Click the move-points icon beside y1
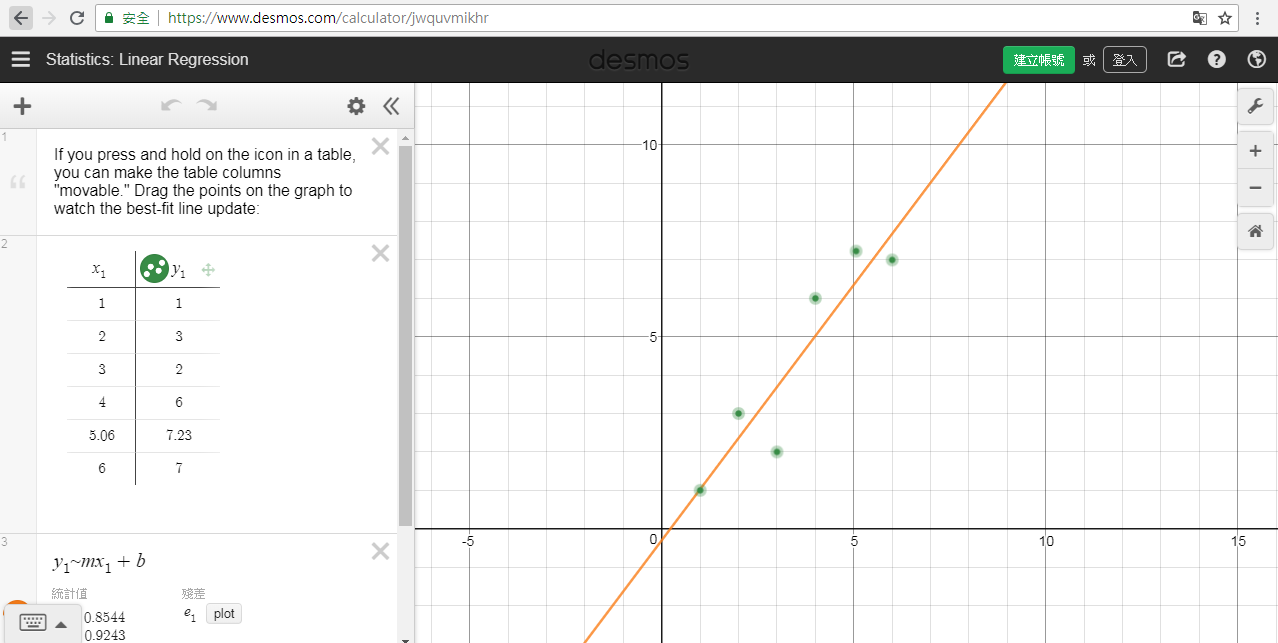 [208, 269]
